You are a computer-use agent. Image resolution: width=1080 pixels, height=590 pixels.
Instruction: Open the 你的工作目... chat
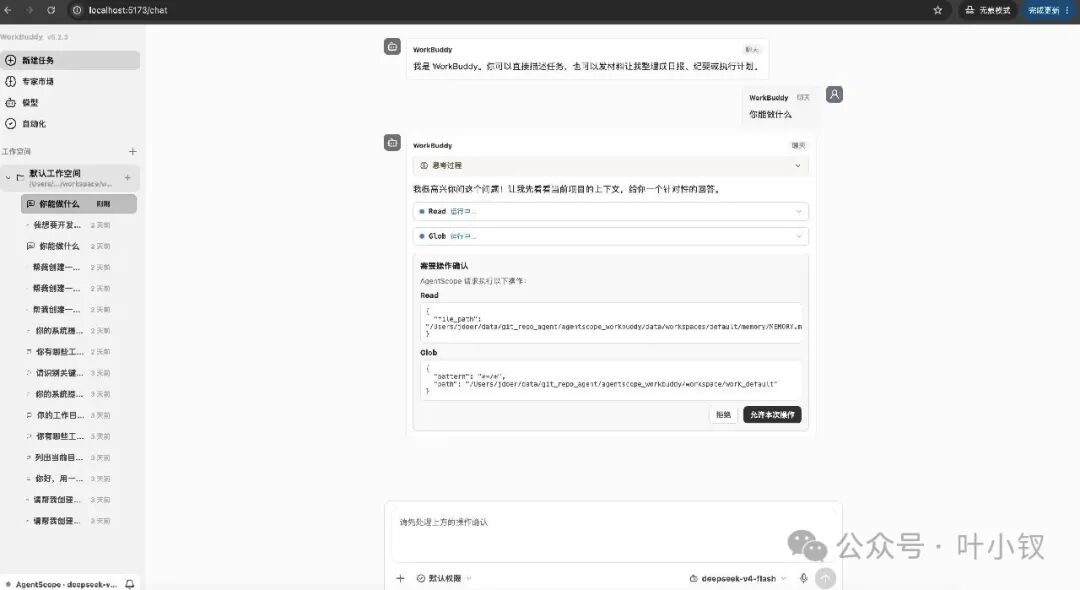point(79,415)
